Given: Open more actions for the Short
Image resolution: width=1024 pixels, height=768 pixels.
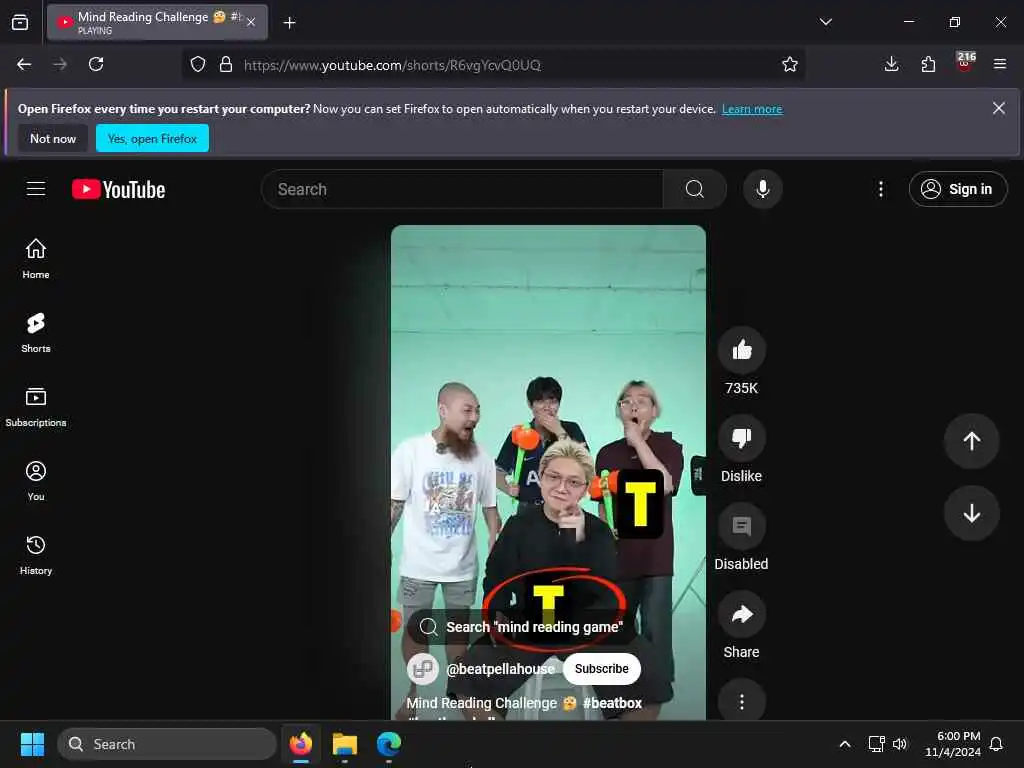Looking at the screenshot, I should [742, 701].
